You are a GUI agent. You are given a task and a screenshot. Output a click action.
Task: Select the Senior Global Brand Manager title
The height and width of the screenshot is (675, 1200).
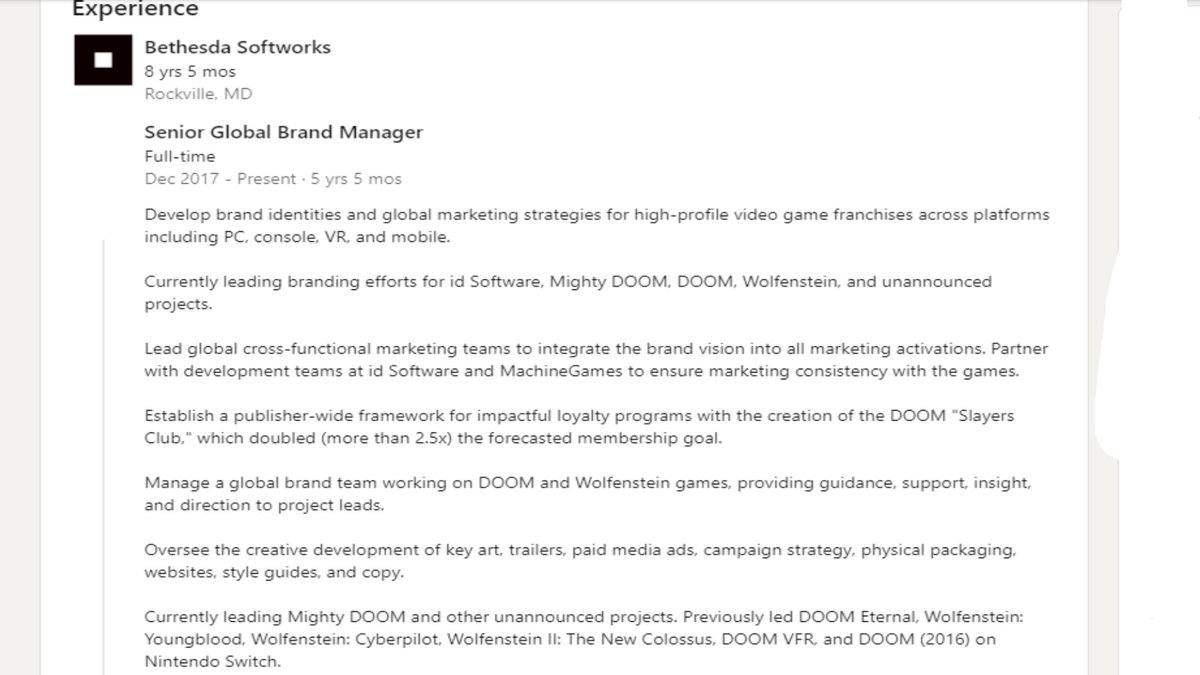coord(284,132)
